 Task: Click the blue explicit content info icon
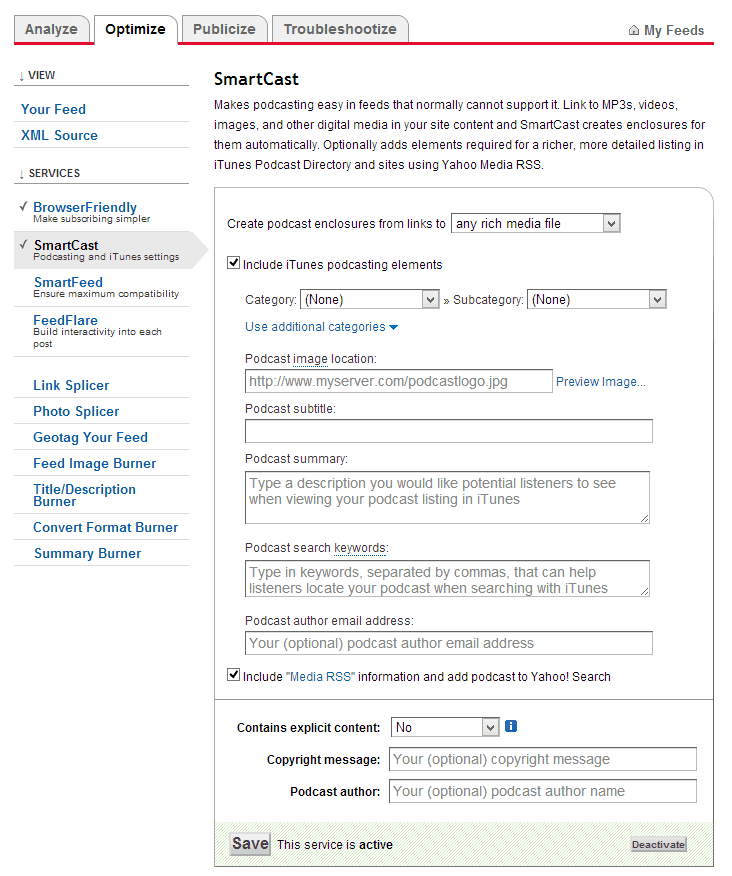511,727
